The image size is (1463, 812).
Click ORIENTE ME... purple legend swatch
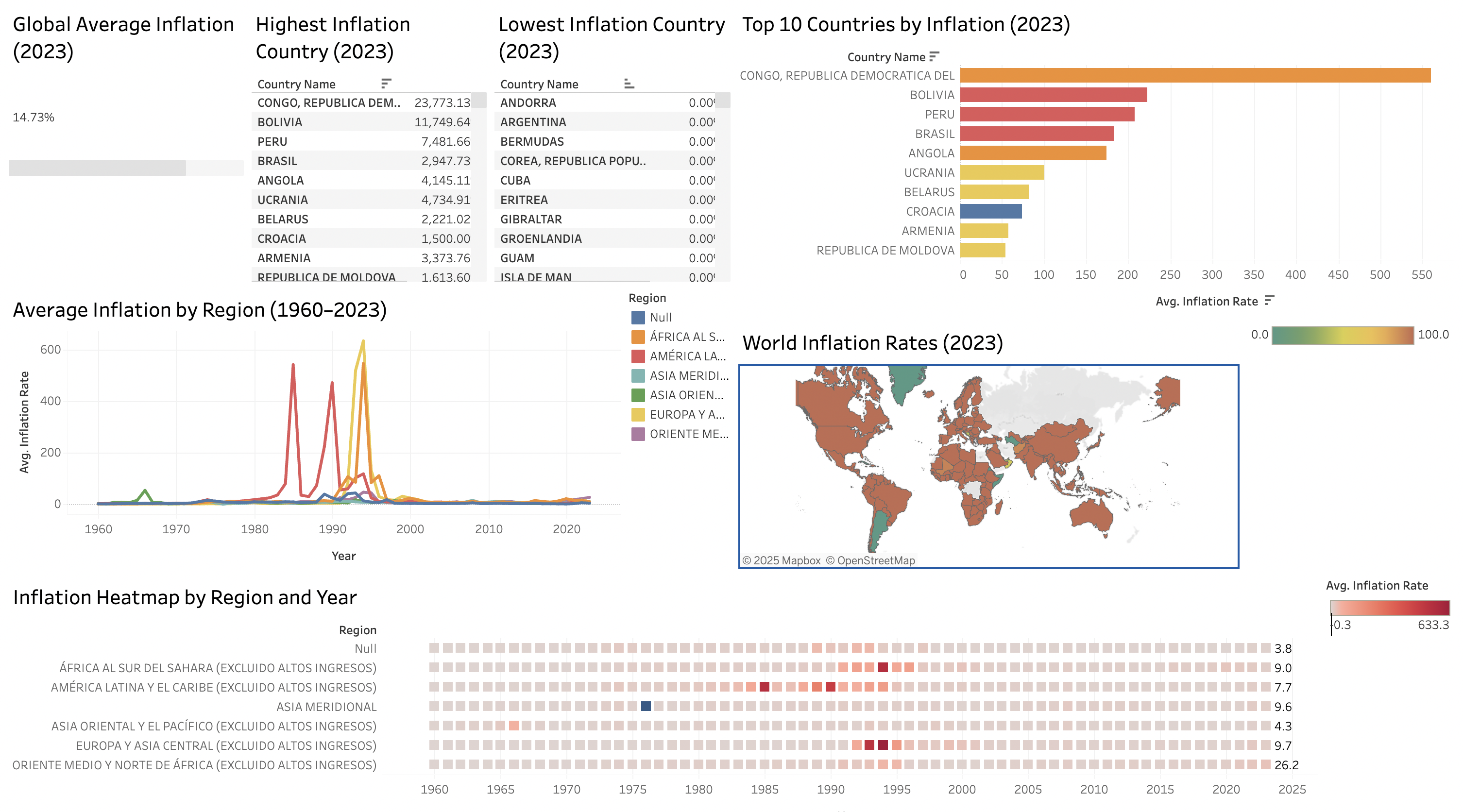(x=638, y=434)
